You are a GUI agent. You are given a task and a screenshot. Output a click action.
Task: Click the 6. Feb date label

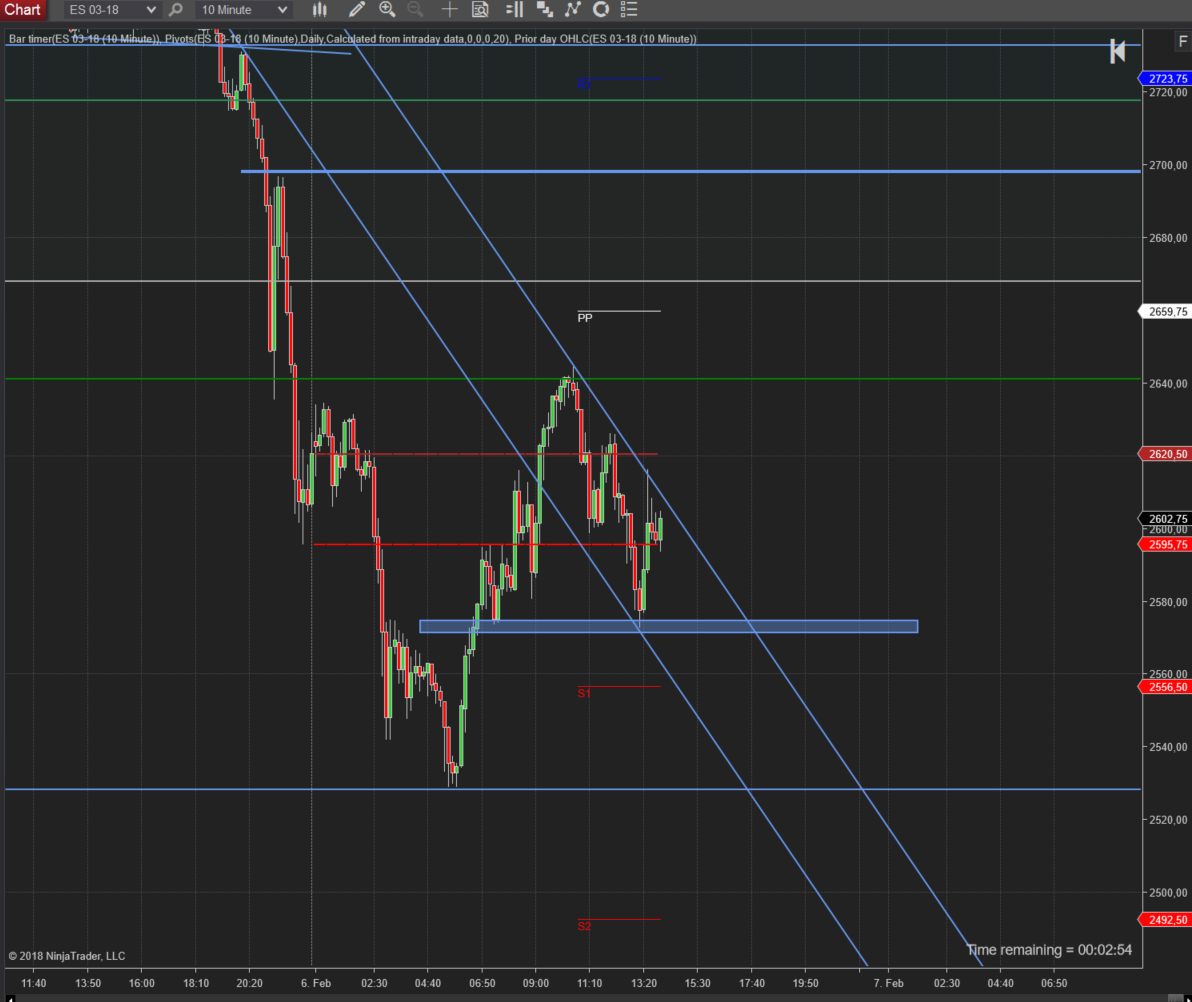315,983
